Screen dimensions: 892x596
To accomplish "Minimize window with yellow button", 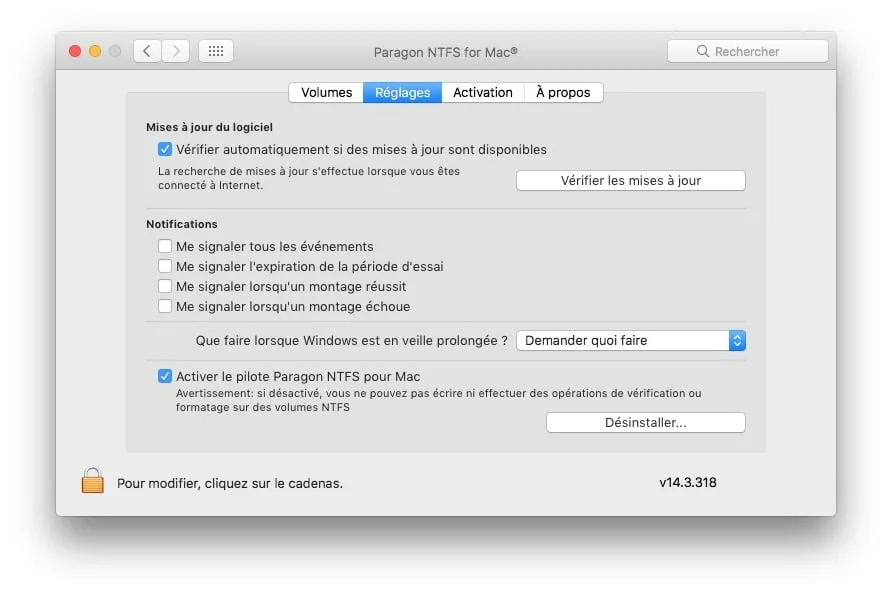I will point(95,51).
